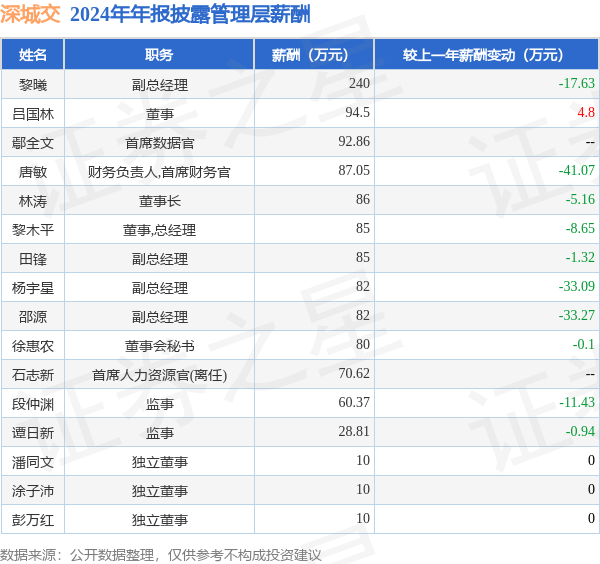Click 董事 in 吕国林's row
The width and height of the screenshot is (600, 564).
tap(160, 114)
